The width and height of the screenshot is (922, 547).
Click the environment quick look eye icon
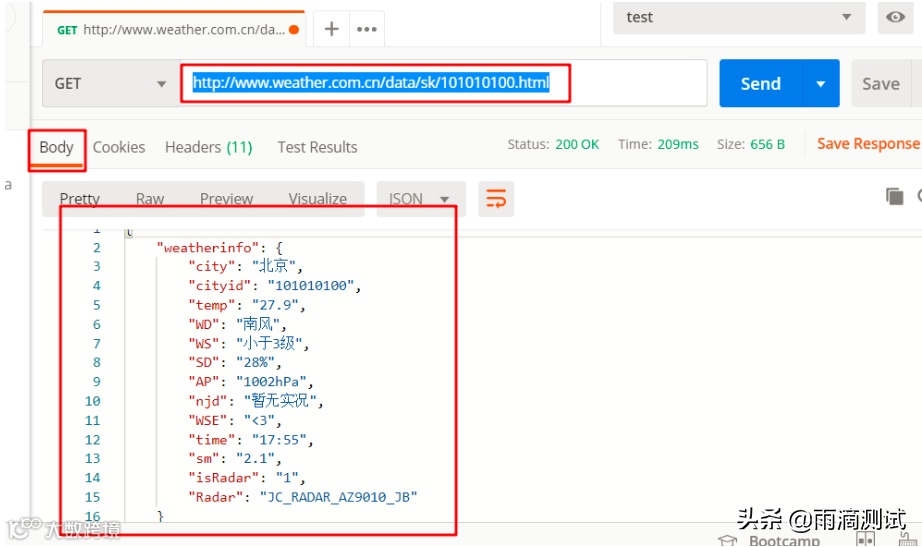(895, 17)
